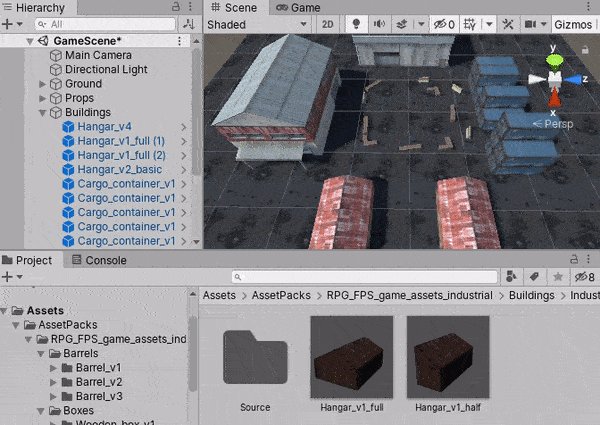This screenshot has width=600, height=425.
Task: Switch to the Scene tab
Action: click(234, 7)
